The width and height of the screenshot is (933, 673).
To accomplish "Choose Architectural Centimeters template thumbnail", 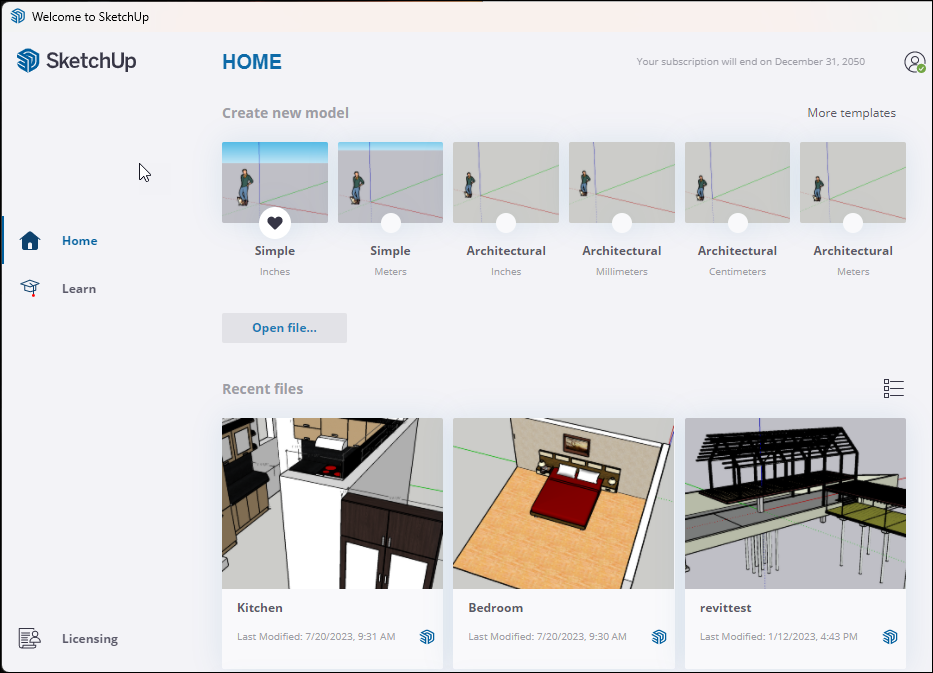I will [737, 182].
